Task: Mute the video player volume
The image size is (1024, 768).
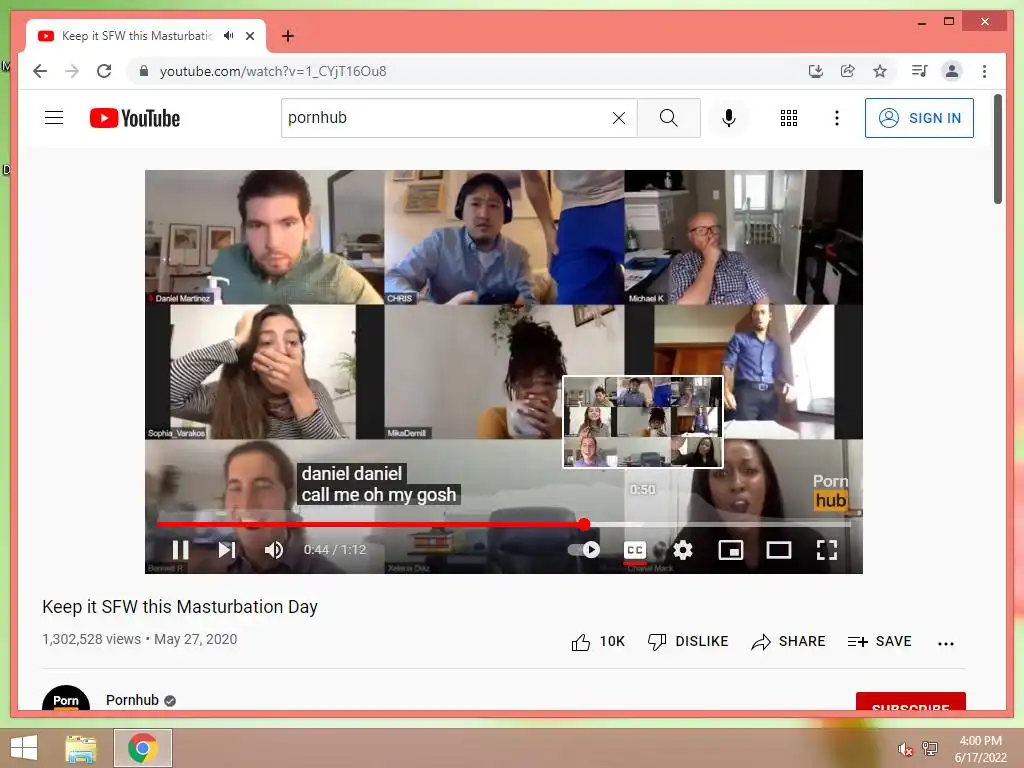Action: (274, 550)
